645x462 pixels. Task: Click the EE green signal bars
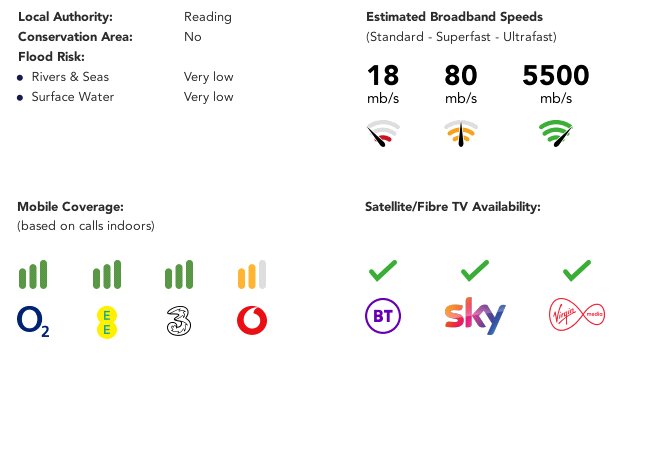click(107, 274)
